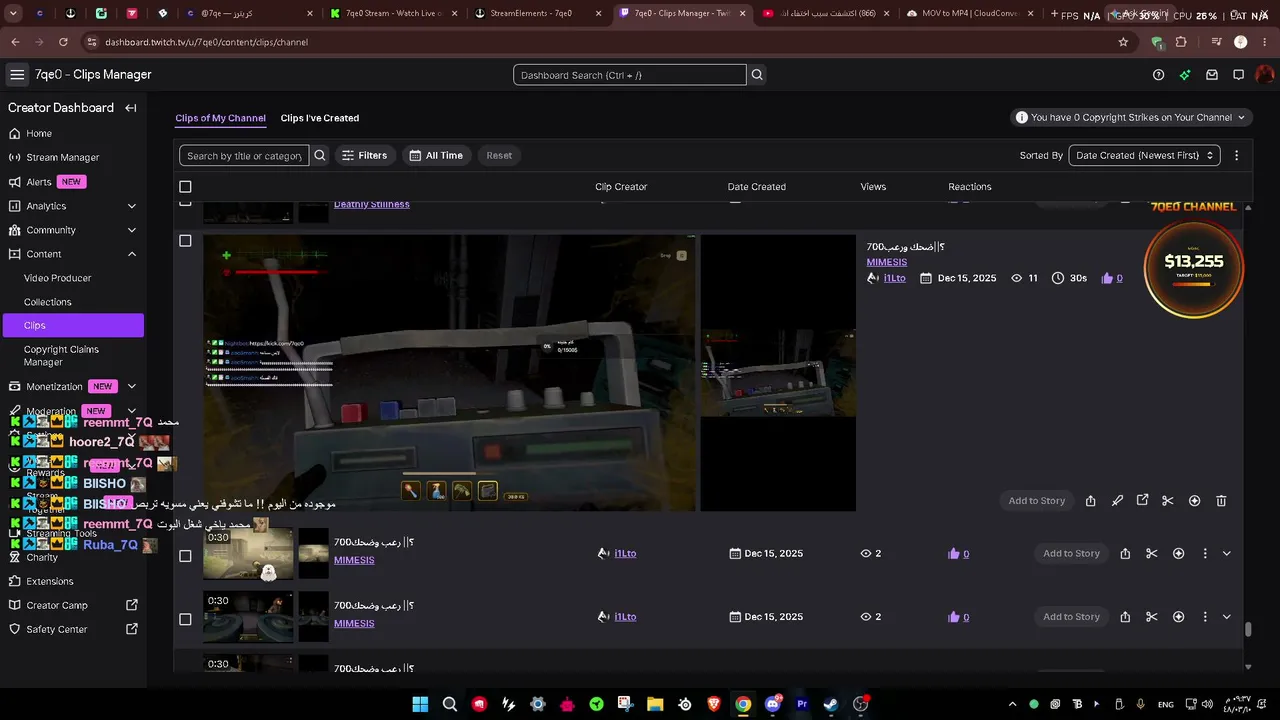Click the search by title or category field
The height and width of the screenshot is (720, 1280).
(244, 155)
